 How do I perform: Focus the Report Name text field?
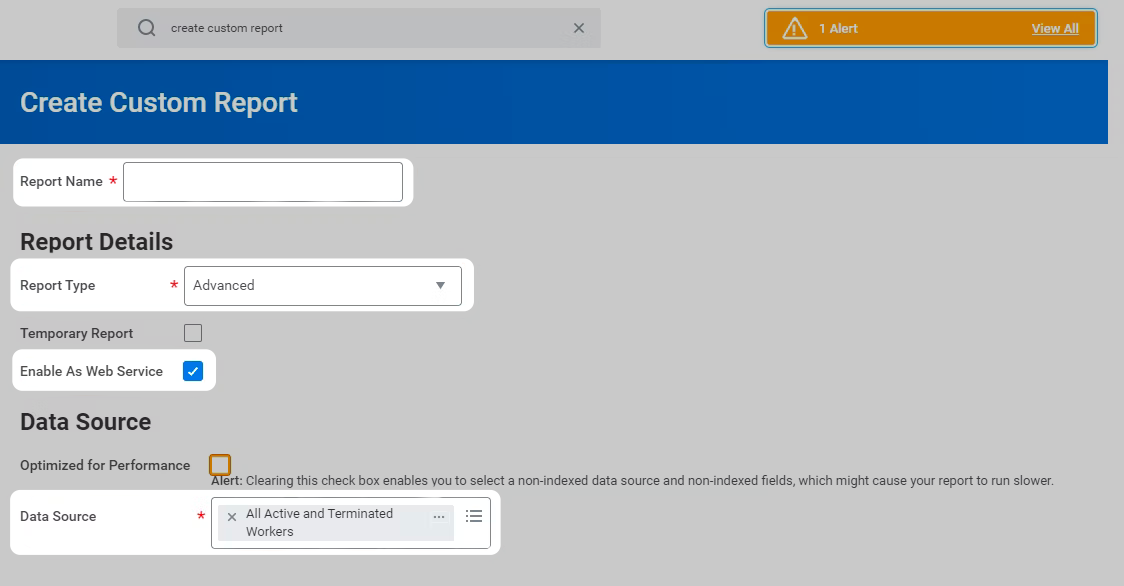263,182
